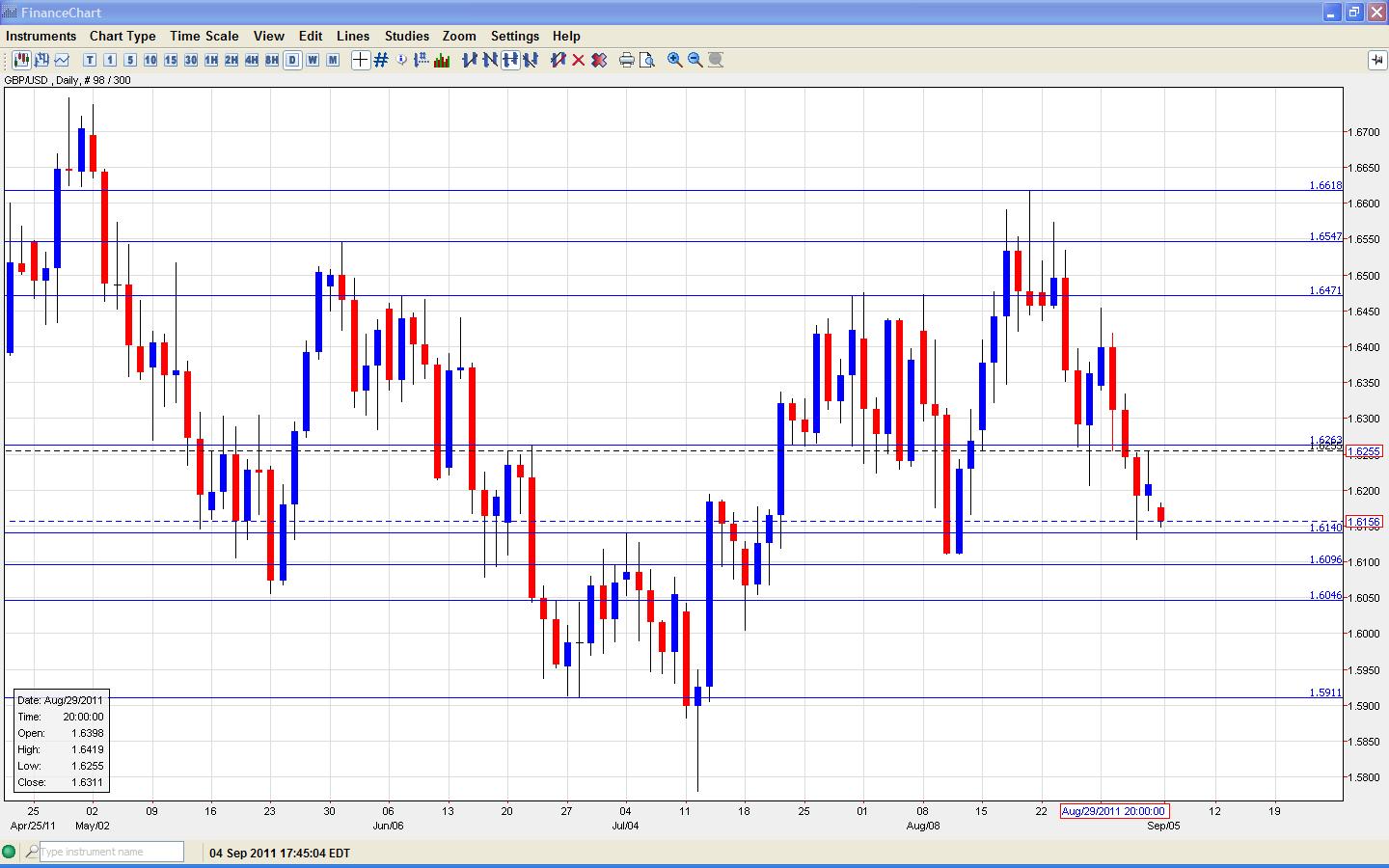
Task: Select the Daily (D) time scale
Action: click(x=292, y=60)
